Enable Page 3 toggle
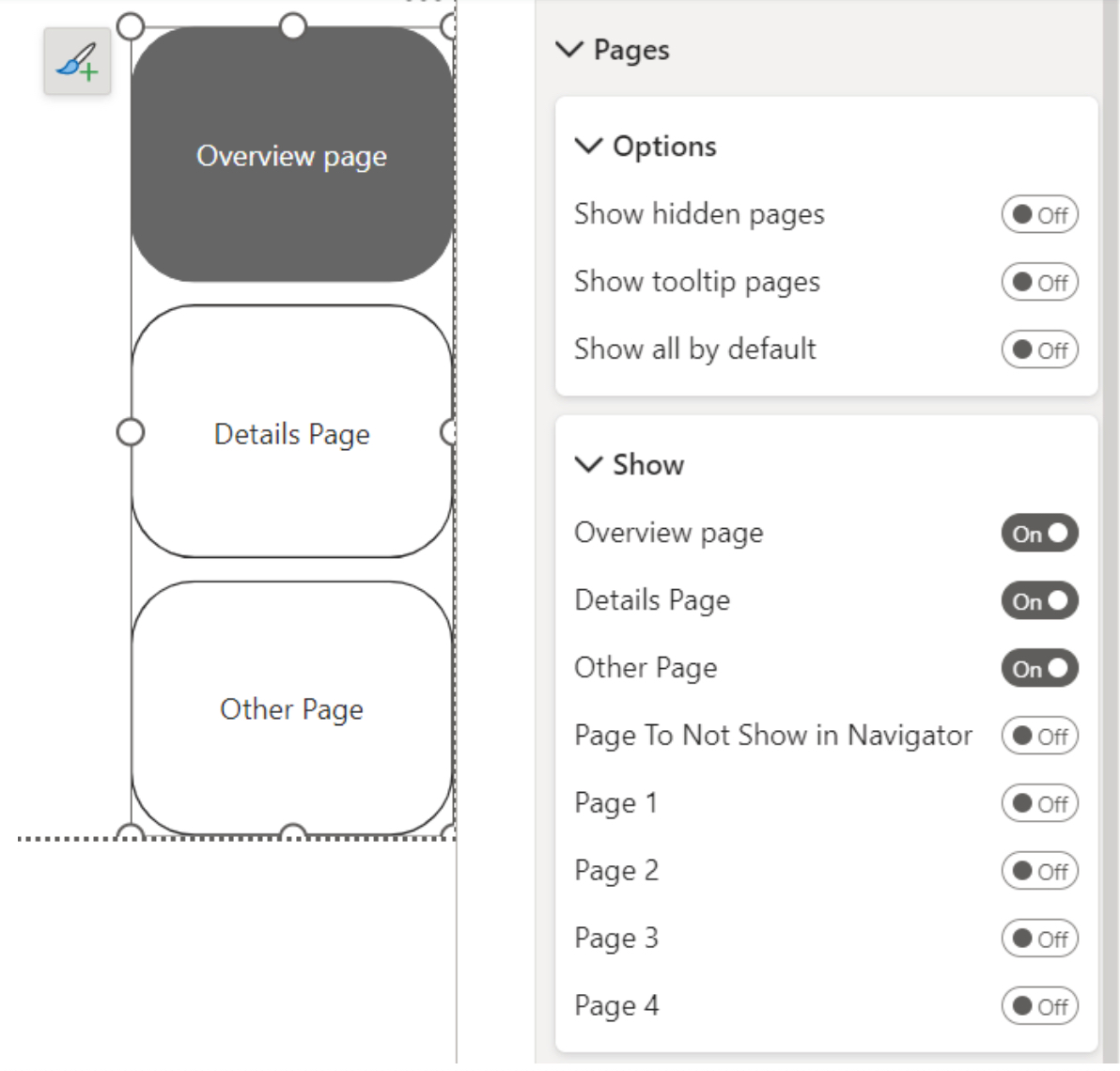 point(1039,939)
